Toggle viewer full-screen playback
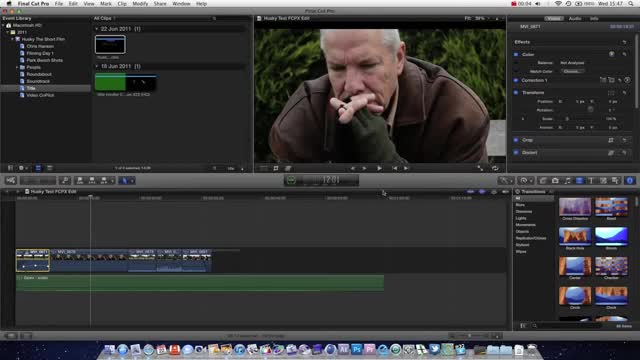This screenshot has height=360, width=640. pos(480,168)
